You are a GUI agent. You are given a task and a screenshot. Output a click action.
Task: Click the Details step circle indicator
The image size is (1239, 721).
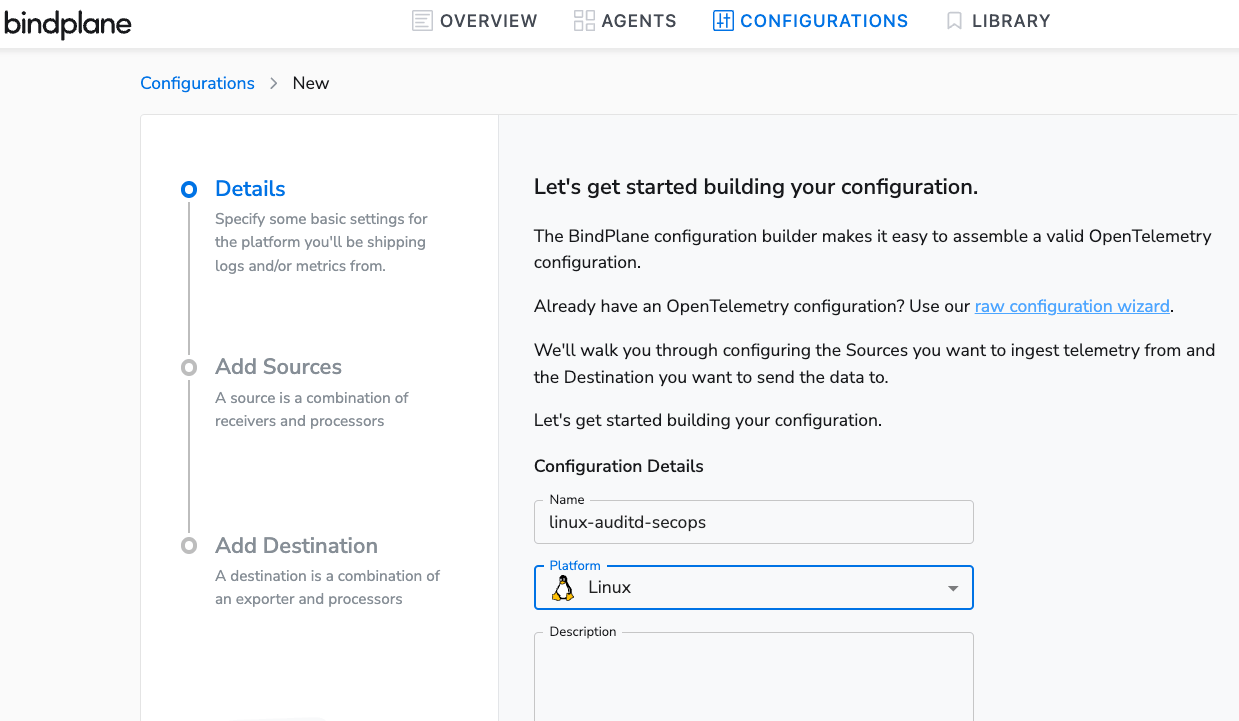click(188, 189)
